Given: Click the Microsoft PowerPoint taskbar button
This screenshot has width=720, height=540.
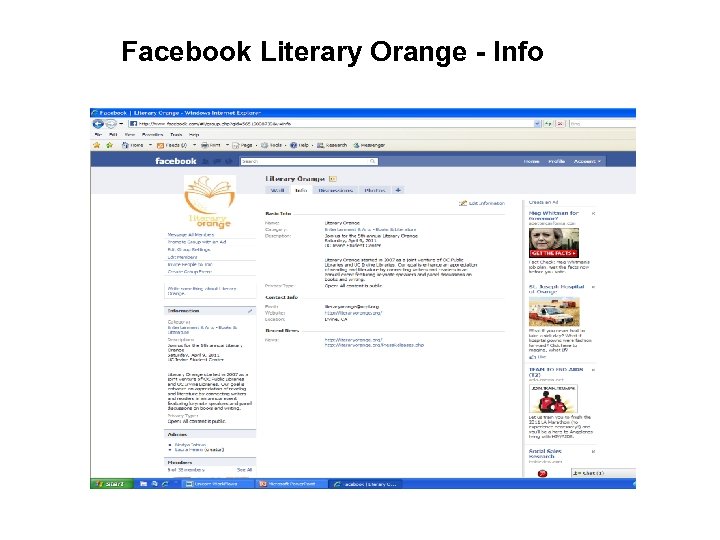Looking at the screenshot, I should tap(291, 484).
